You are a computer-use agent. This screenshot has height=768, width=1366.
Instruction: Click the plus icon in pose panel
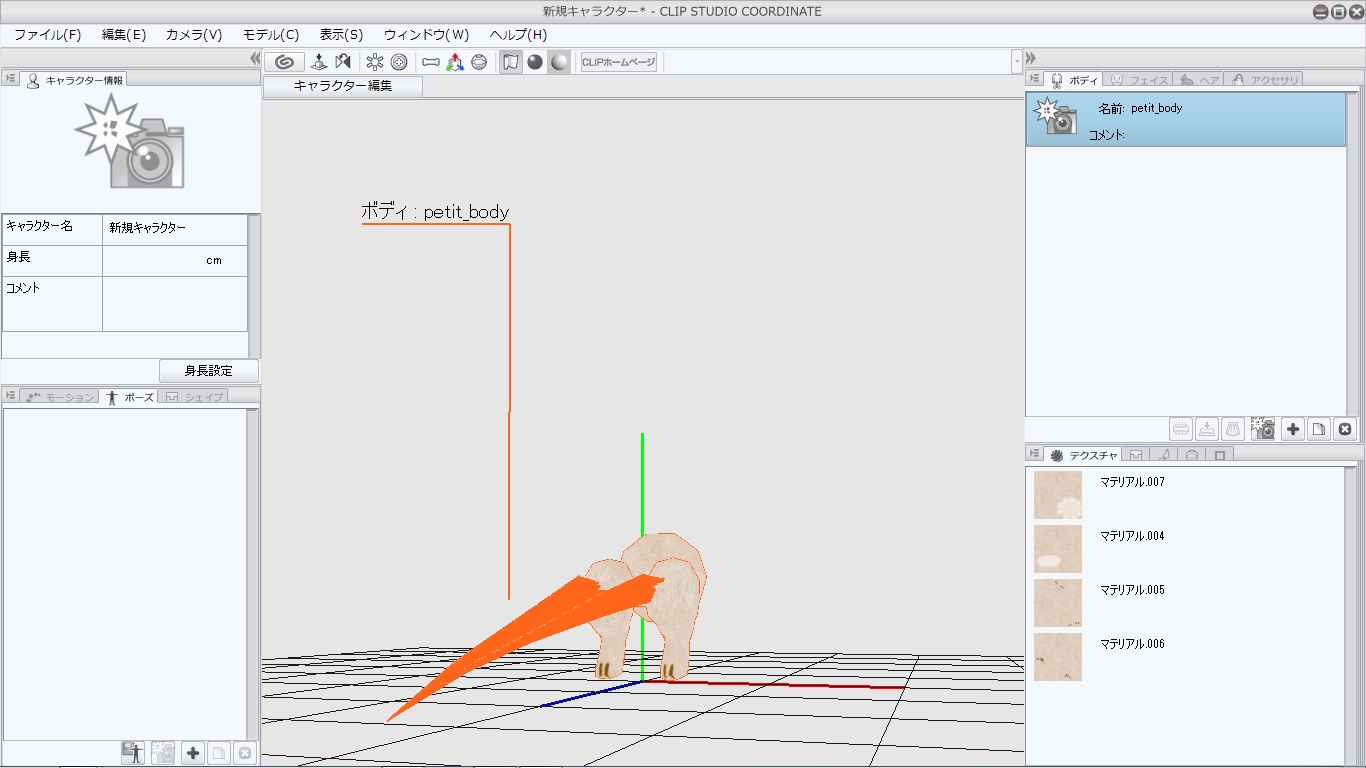[193, 753]
